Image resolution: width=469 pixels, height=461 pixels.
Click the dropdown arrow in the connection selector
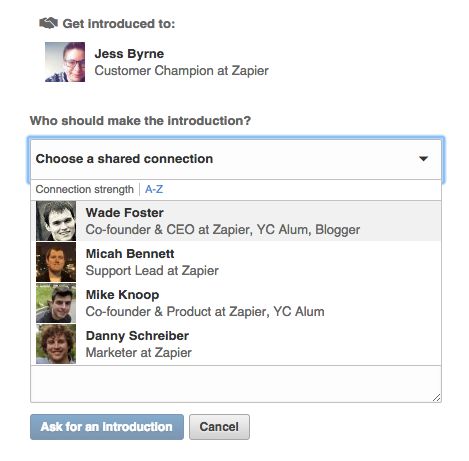coord(423,159)
